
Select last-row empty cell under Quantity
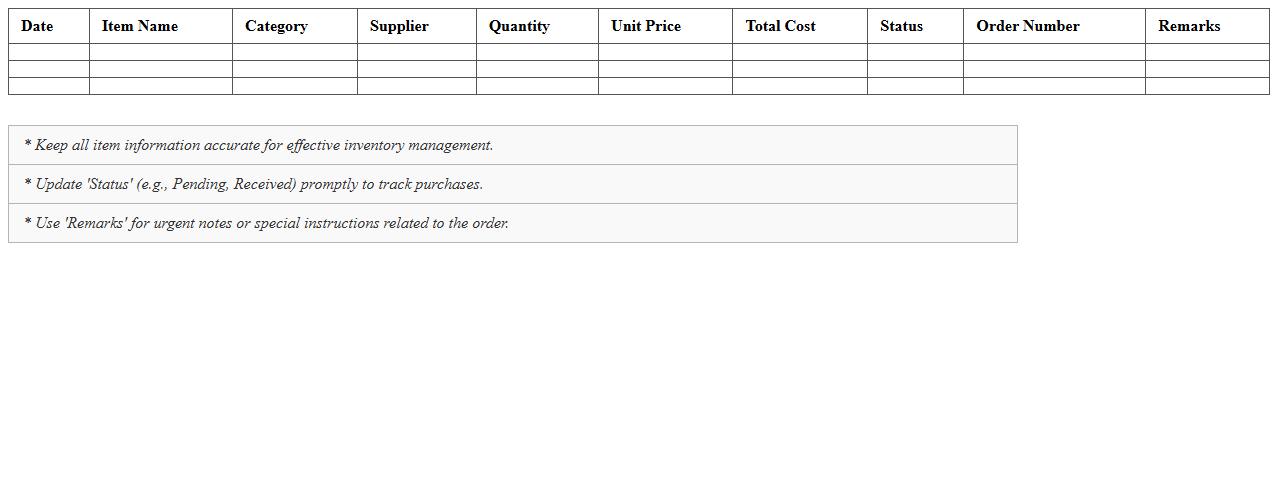[537, 86]
